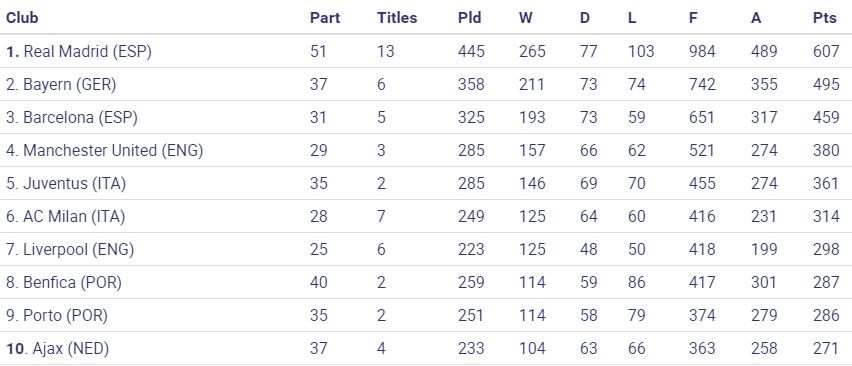Click the A column header
Screen dimensions: 852x366
756,18
